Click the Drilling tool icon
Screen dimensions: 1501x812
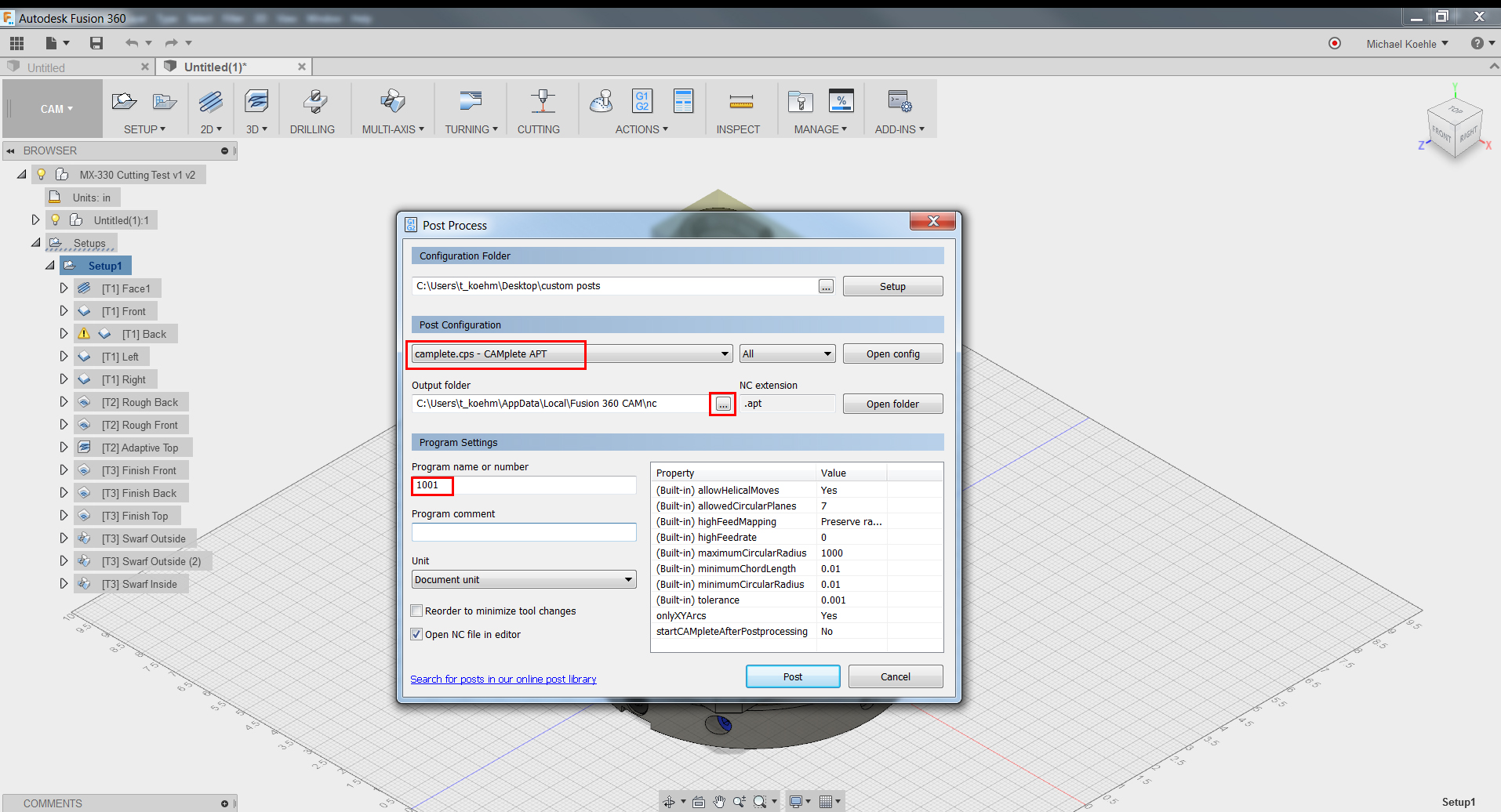click(x=315, y=101)
